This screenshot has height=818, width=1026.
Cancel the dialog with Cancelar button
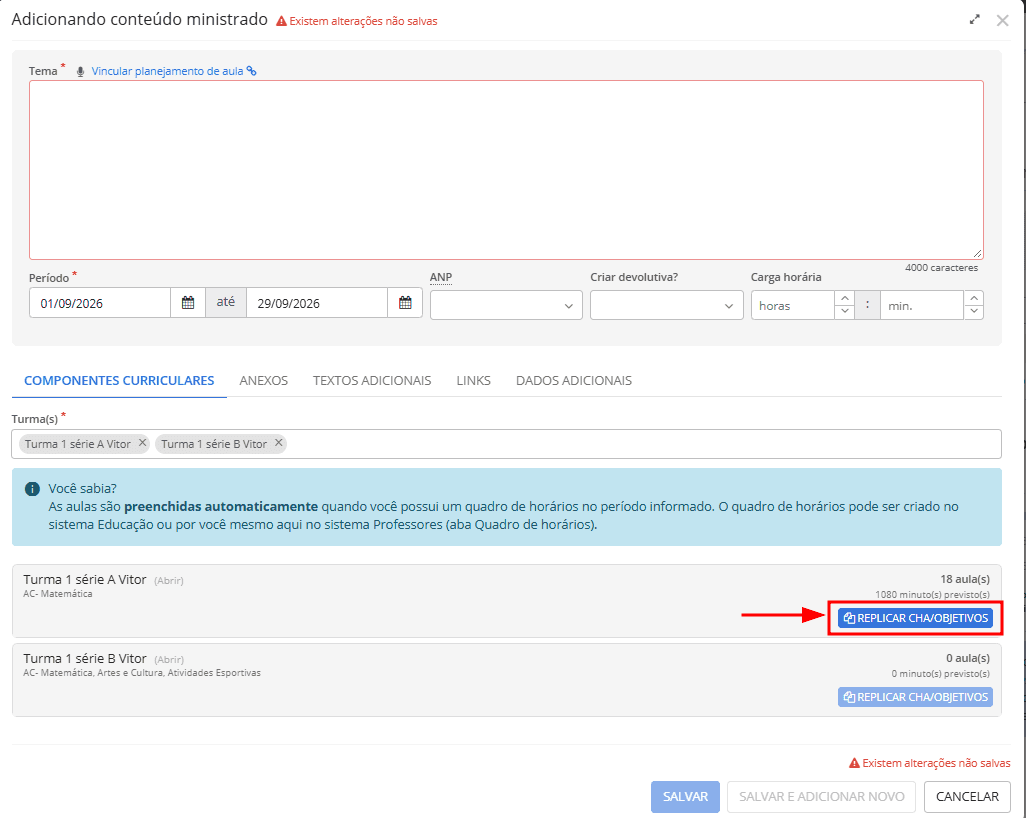[x=967, y=797]
